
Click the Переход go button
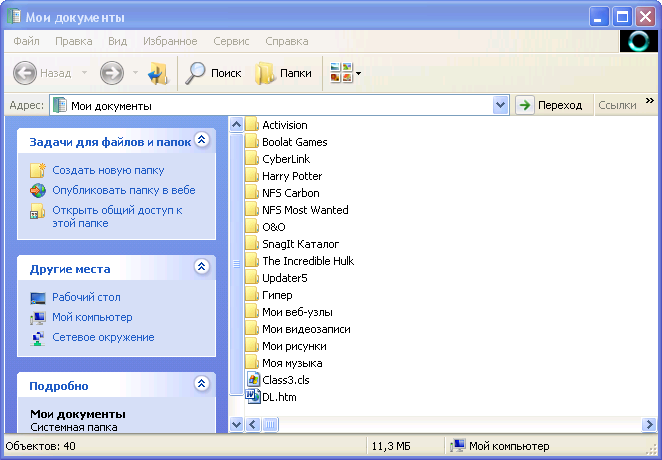click(550, 105)
